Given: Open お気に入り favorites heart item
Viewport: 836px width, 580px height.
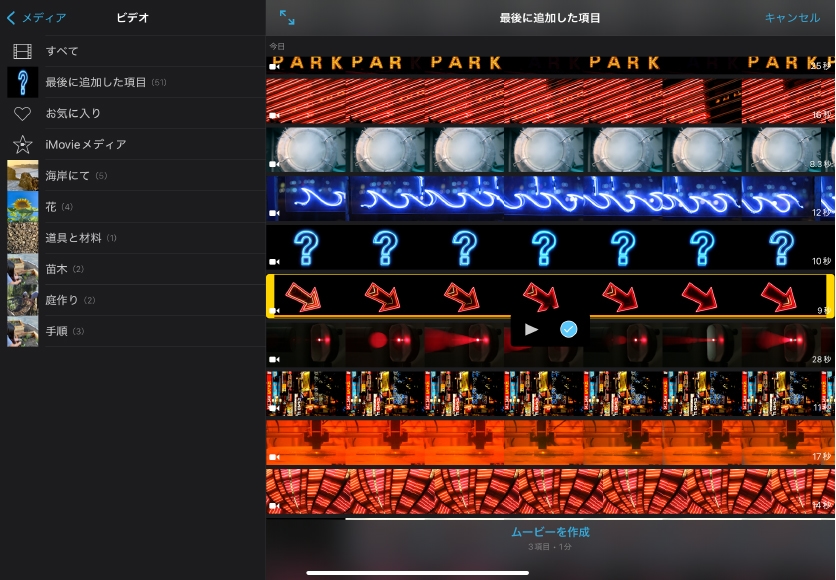Looking at the screenshot, I should pyautogui.click(x=73, y=113).
